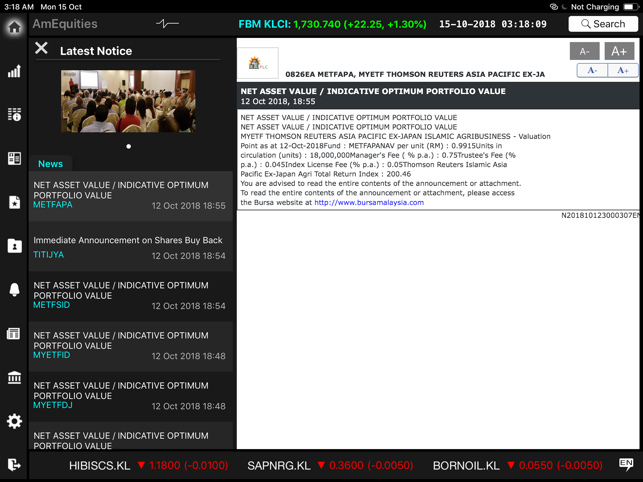Open TITIJYA Shares Buy Back announcement
Screen dimensions: 643x482
(130, 247)
